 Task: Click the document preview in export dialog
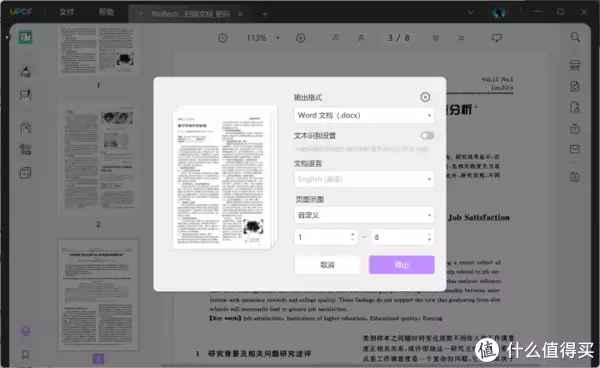point(225,177)
